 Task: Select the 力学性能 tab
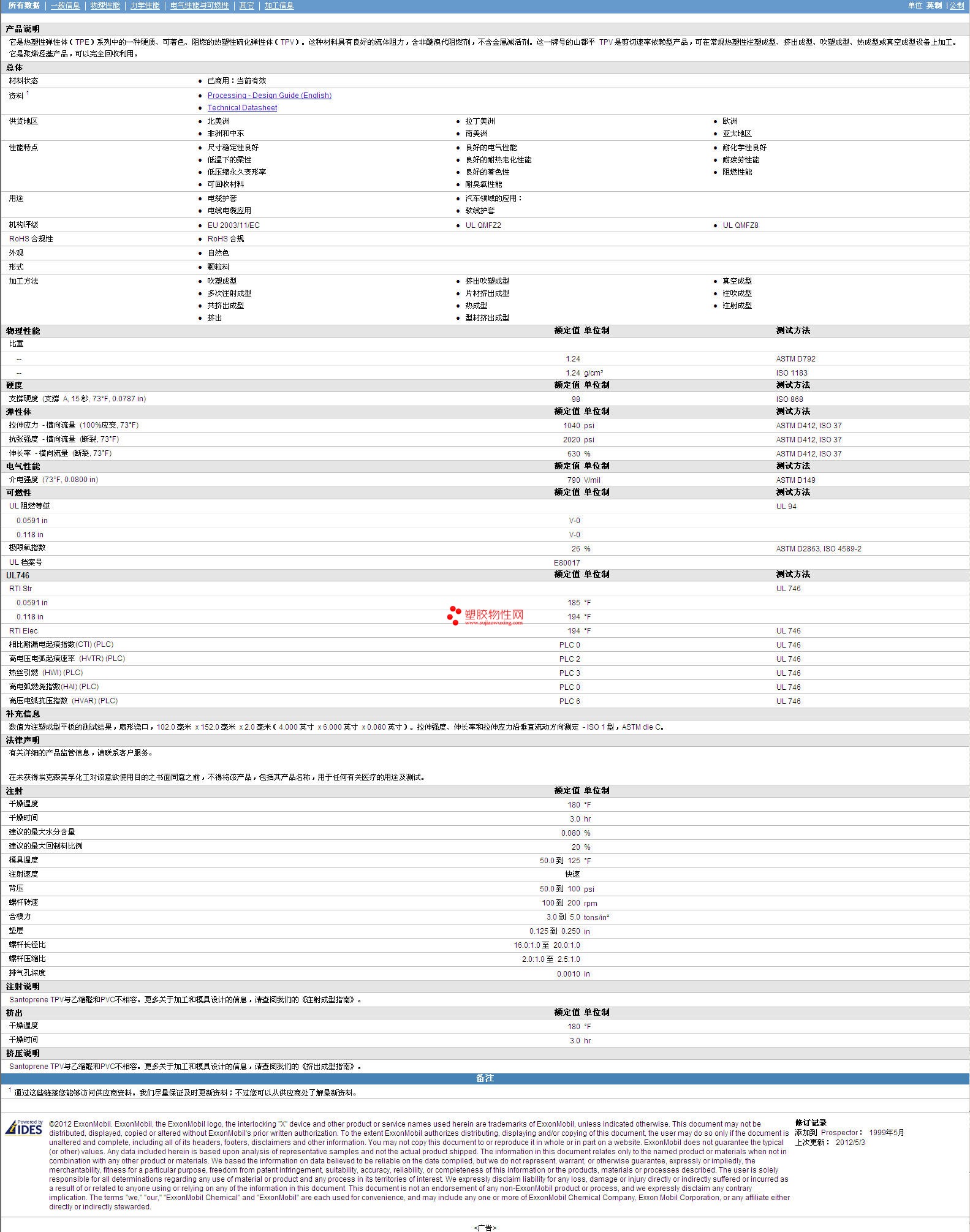[x=145, y=6]
